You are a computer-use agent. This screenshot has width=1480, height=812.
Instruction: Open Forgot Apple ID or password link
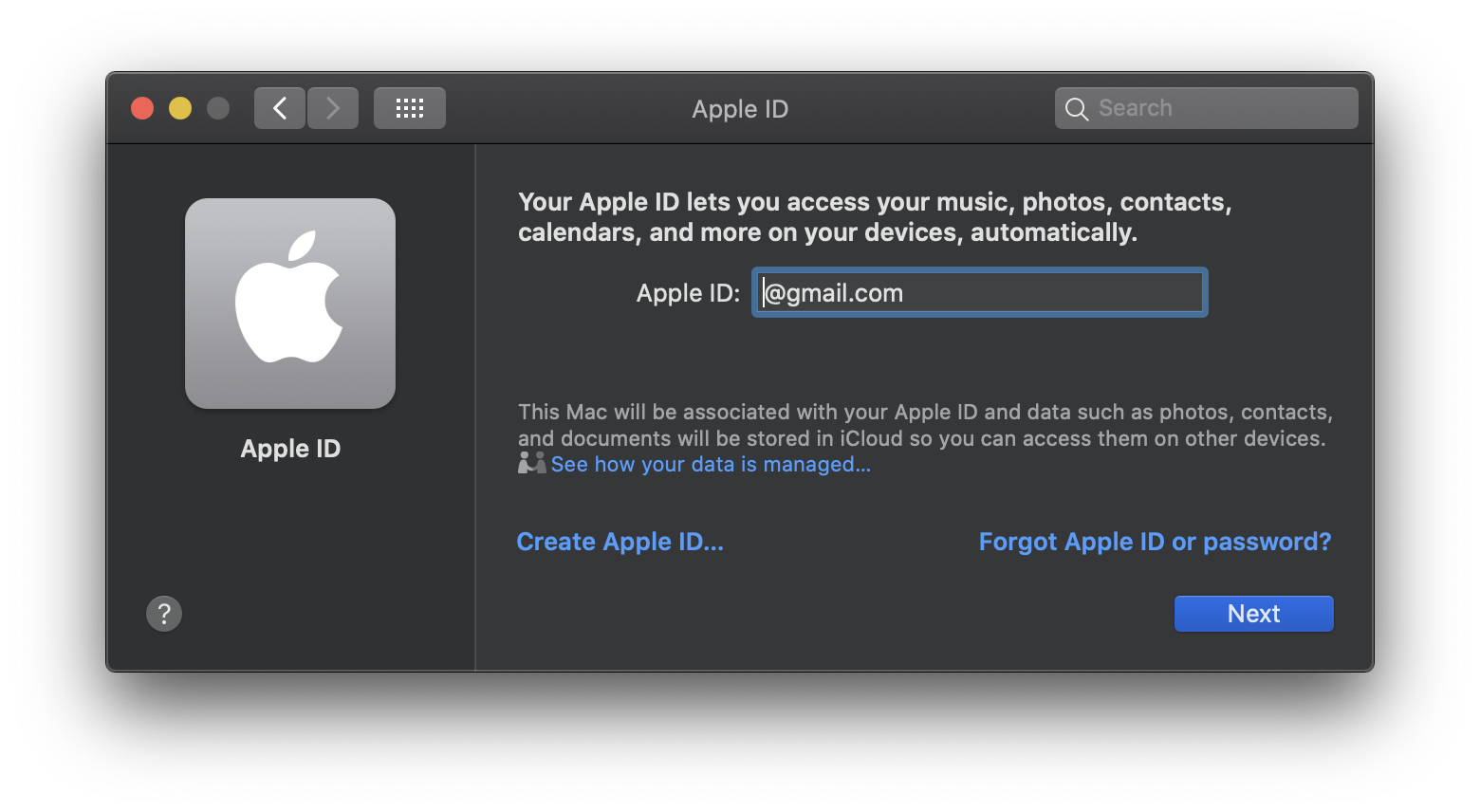click(1155, 542)
